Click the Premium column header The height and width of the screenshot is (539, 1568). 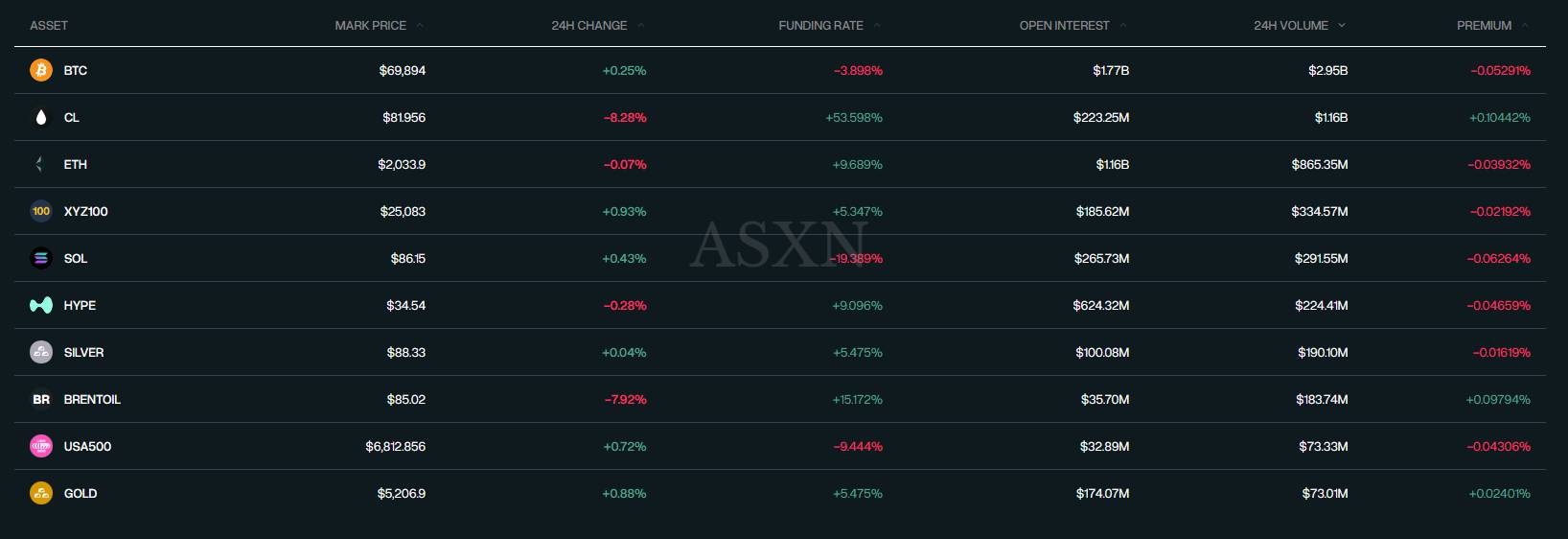[x=1484, y=26]
